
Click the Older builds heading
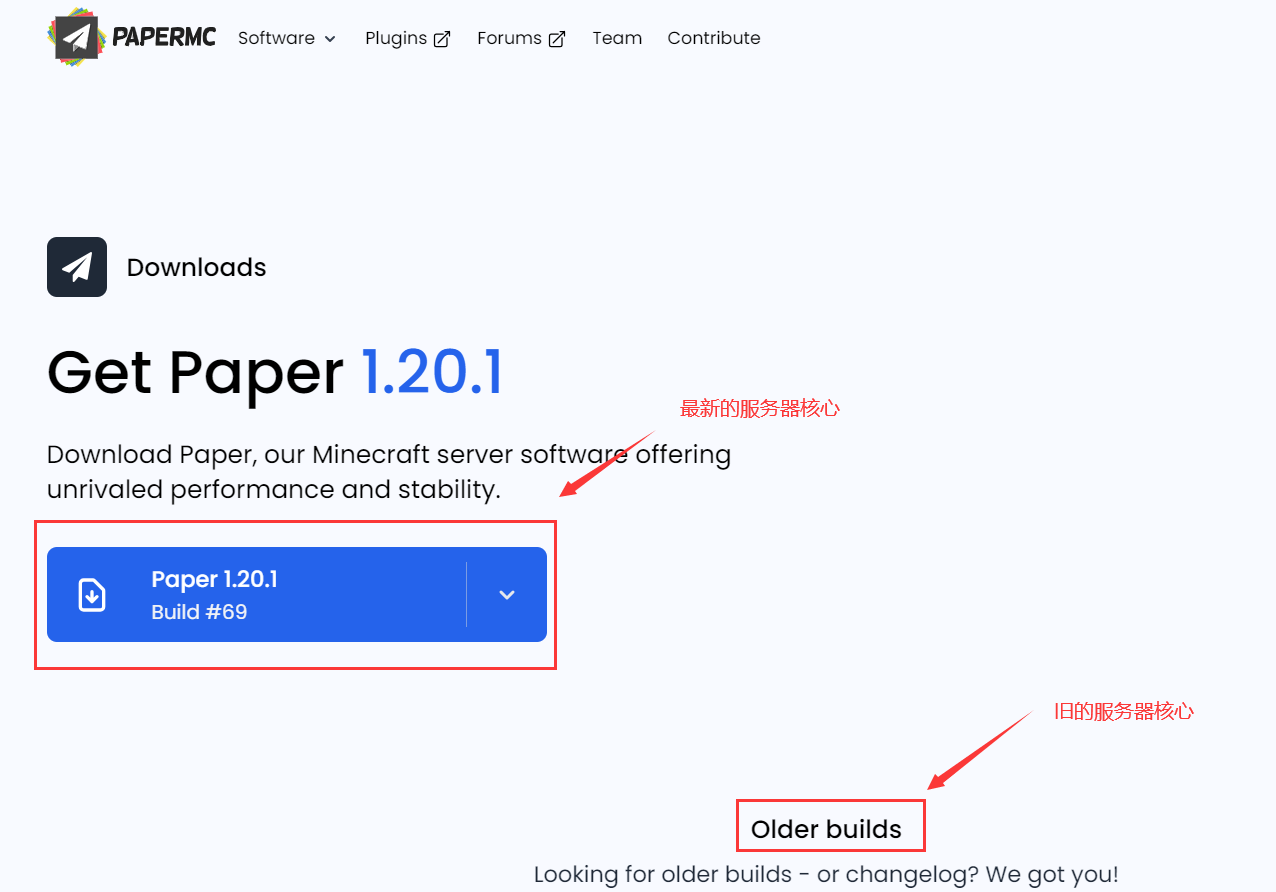pyautogui.click(x=826, y=829)
